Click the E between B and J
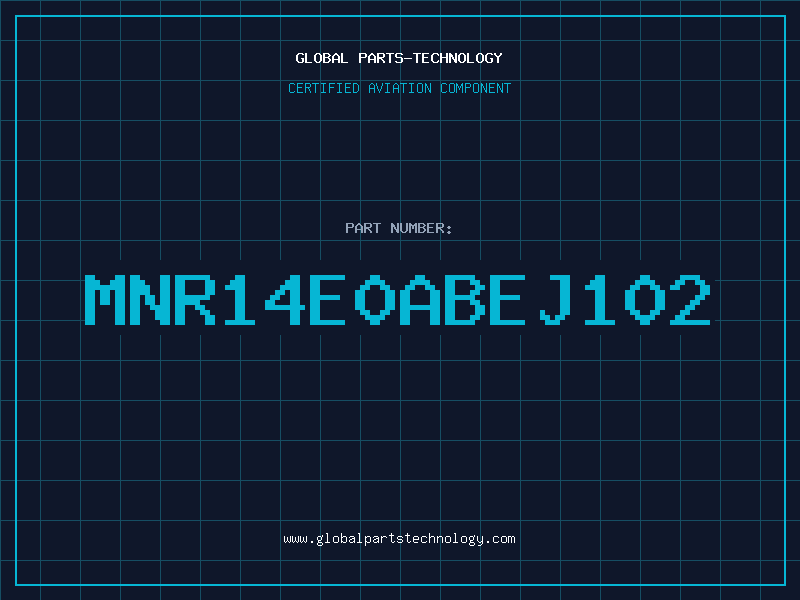Viewport: 800px width, 600px height. 508,300
